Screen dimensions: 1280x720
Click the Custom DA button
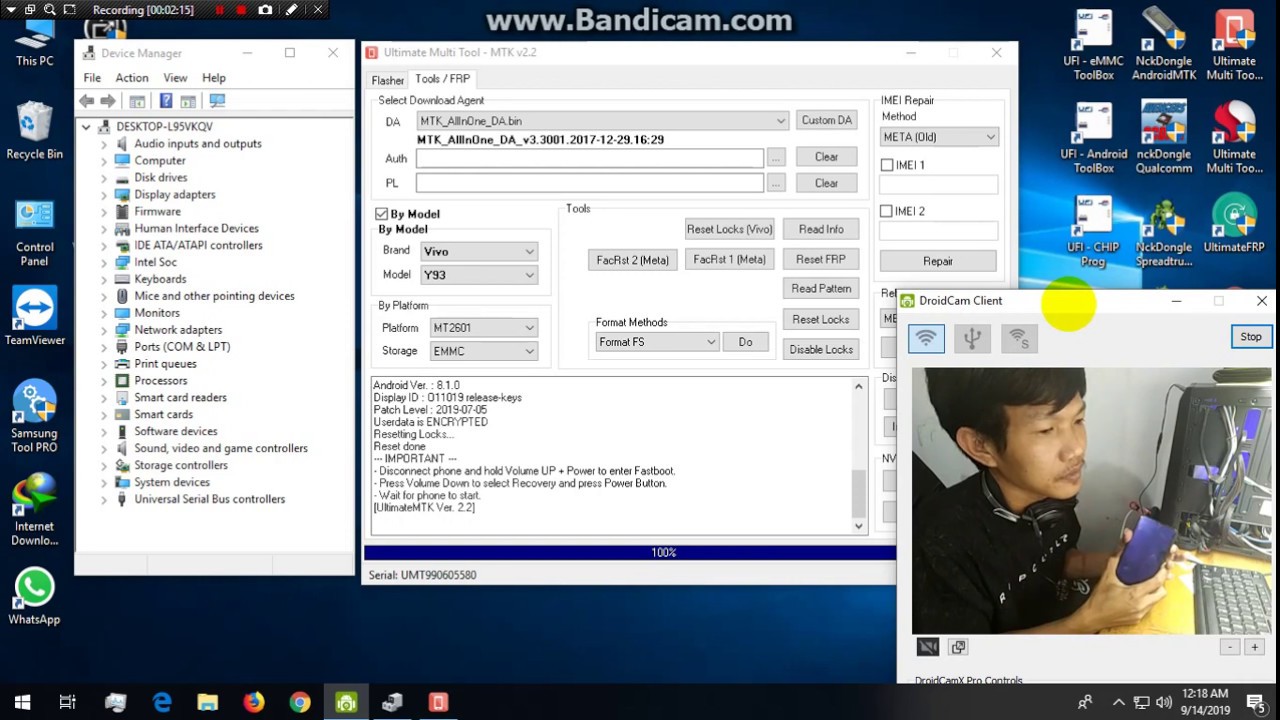click(827, 120)
